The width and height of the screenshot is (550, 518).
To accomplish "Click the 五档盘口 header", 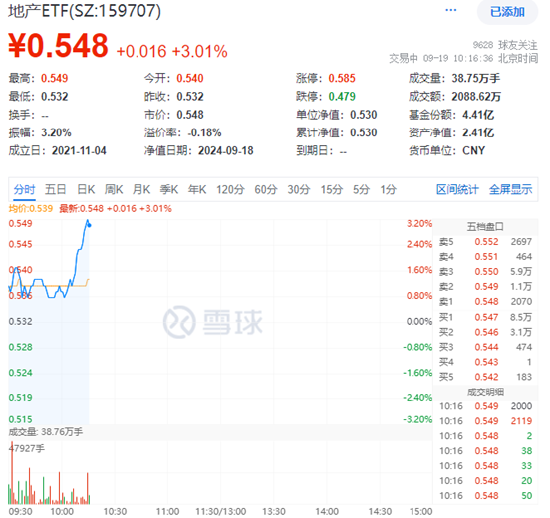I will pos(485,227).
